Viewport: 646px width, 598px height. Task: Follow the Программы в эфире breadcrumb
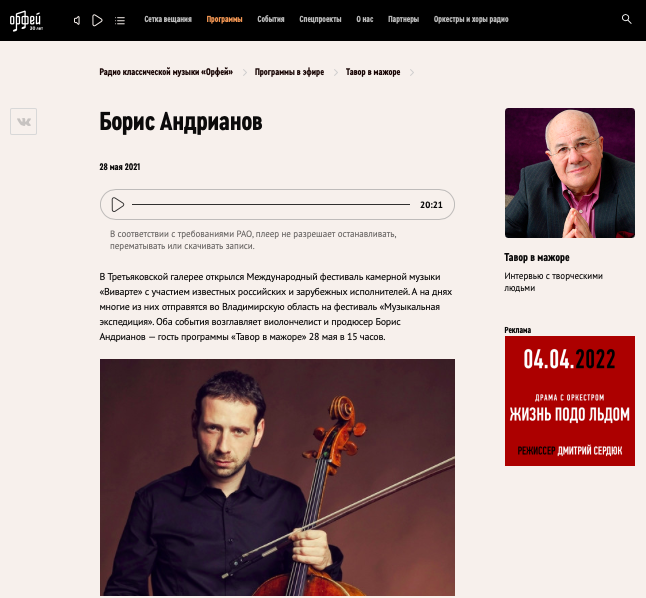click(x=289, y=72)
